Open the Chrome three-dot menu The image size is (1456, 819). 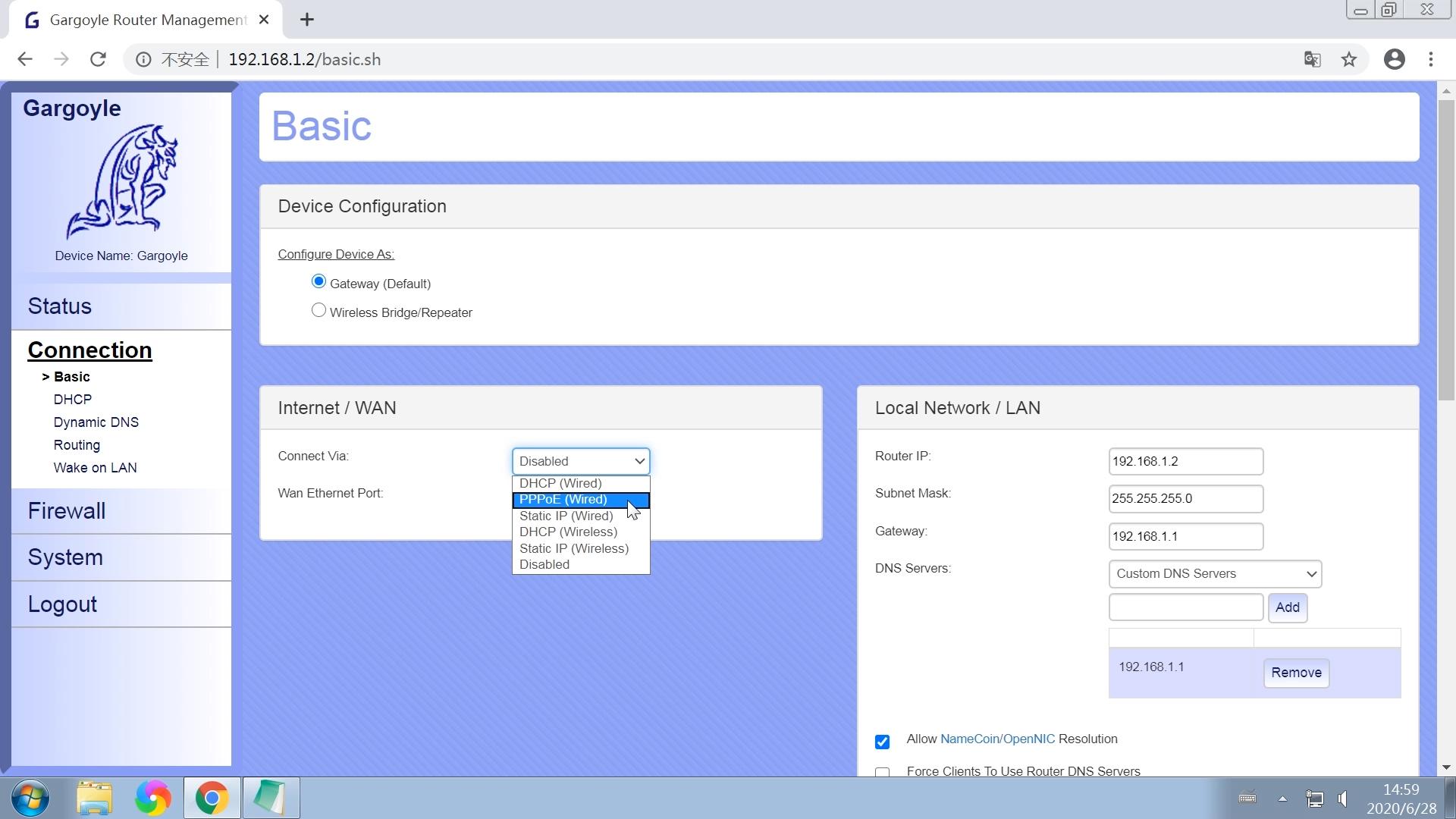[x=1430, y=59]
